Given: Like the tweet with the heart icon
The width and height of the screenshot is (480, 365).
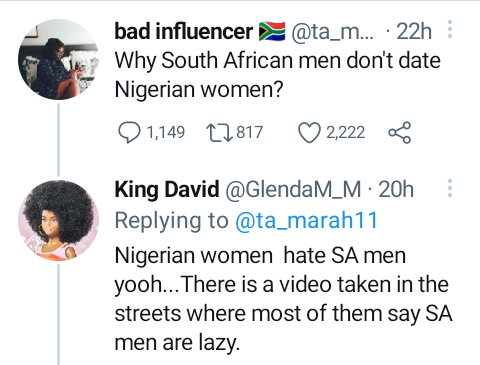Looking at the screenshot, I should click(x=309, y=133).
